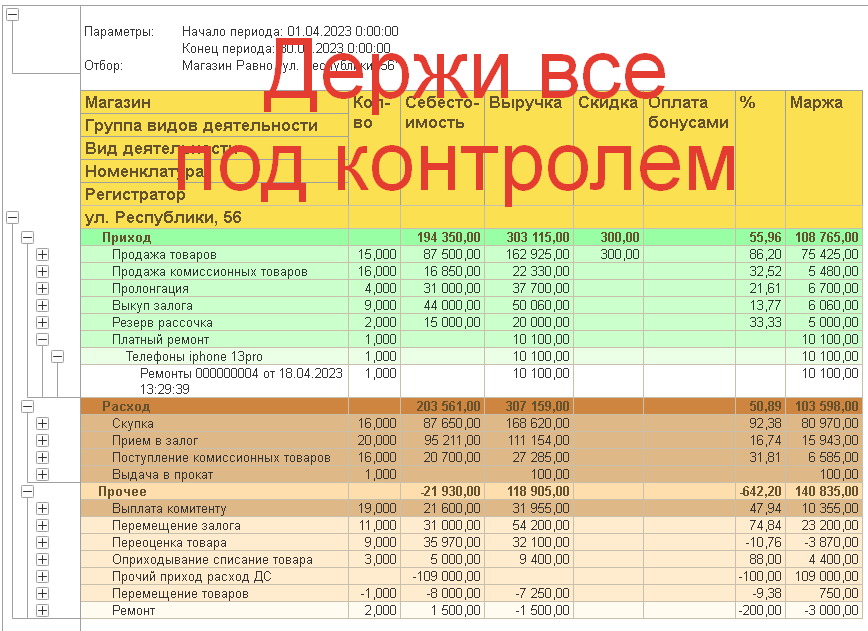
Task: Select Ремонт percent value -200,00
Action: click(760, 611)
